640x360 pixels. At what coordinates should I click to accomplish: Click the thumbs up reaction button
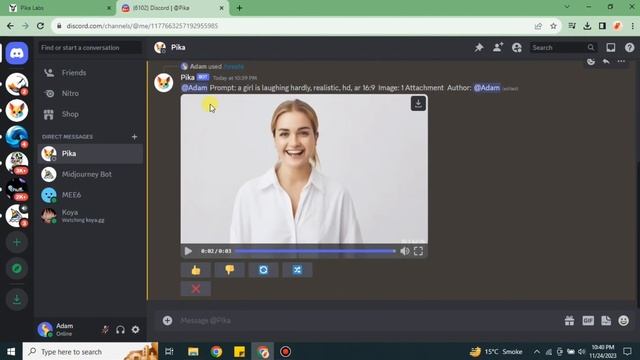196,270
